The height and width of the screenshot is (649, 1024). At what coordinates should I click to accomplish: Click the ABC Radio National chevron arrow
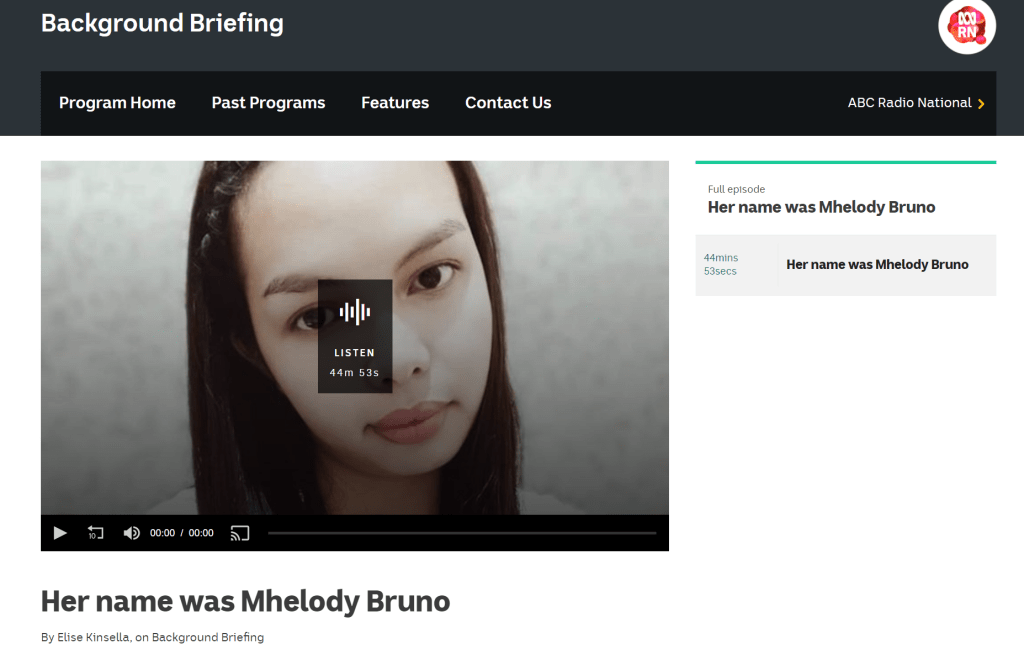point(981,104)
